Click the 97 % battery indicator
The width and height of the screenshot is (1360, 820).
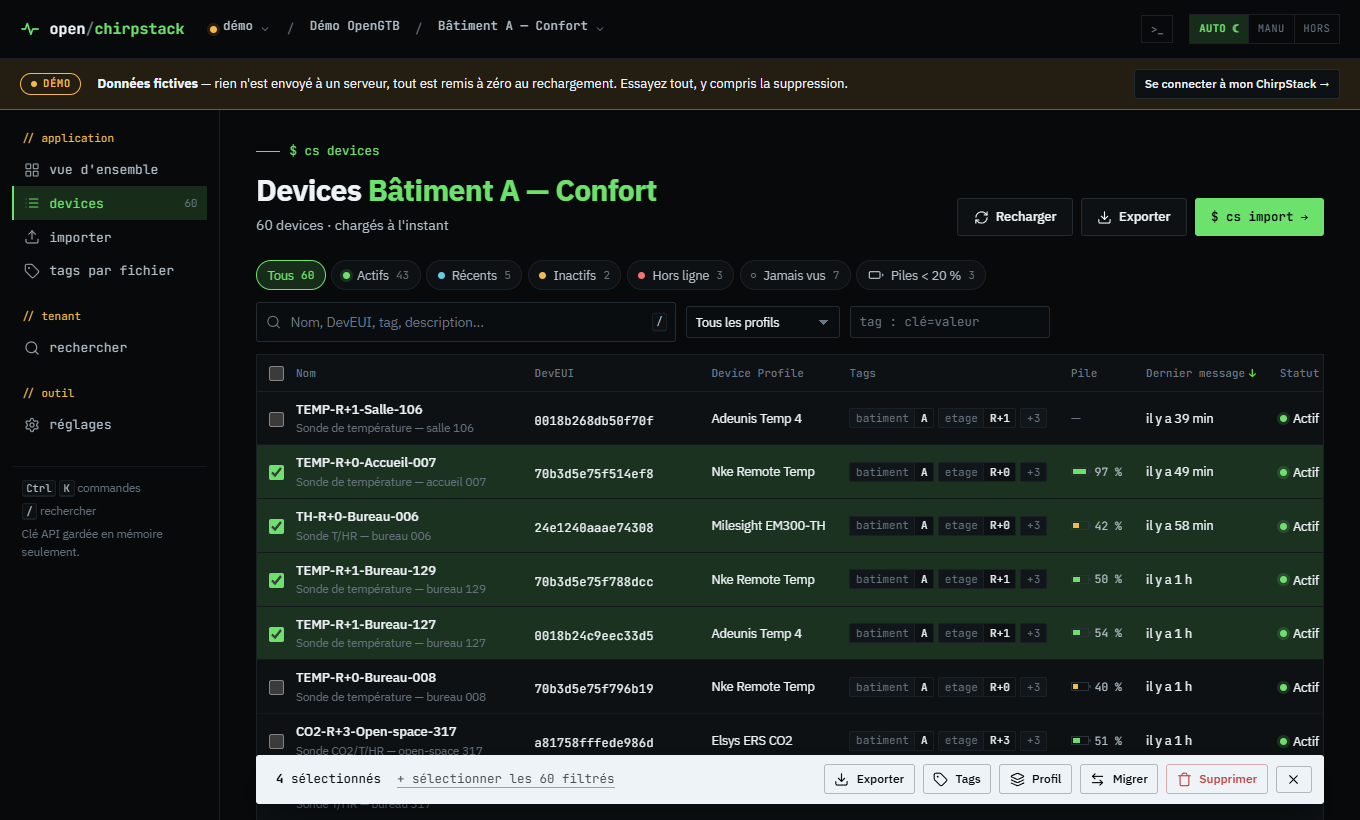(x=1097, y=472)
